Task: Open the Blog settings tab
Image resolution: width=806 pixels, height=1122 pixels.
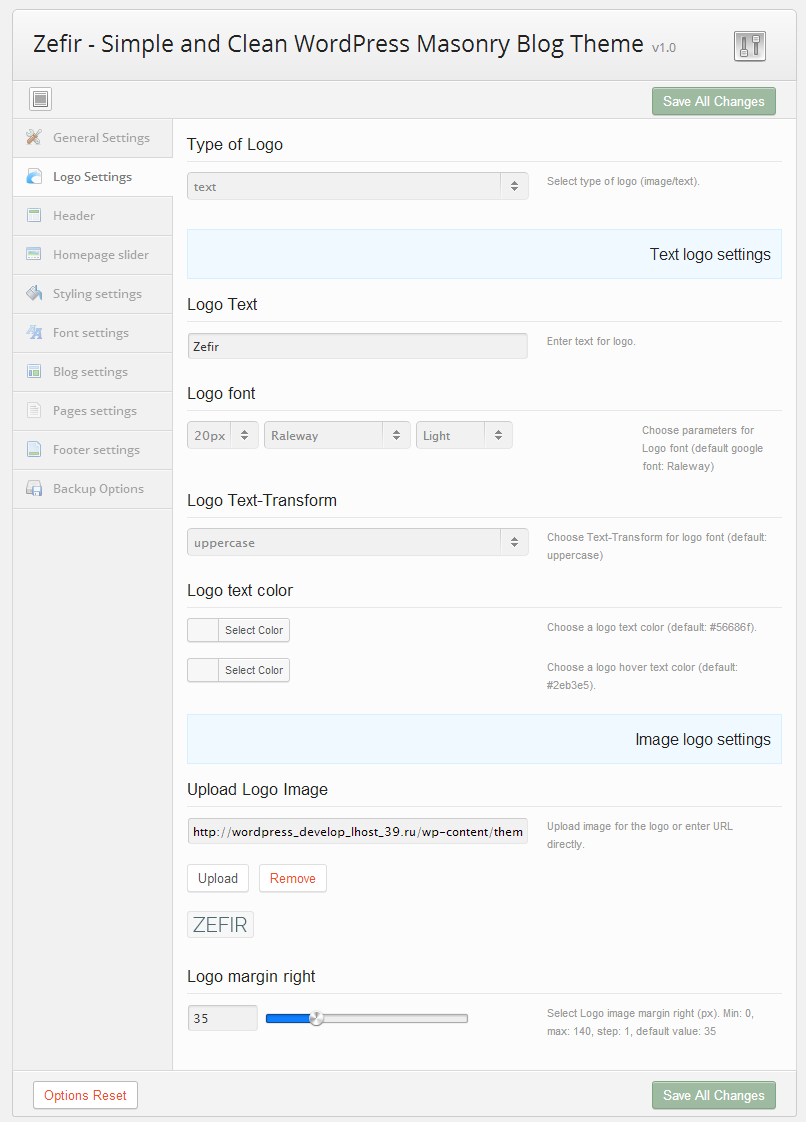Action: [90, 372]
